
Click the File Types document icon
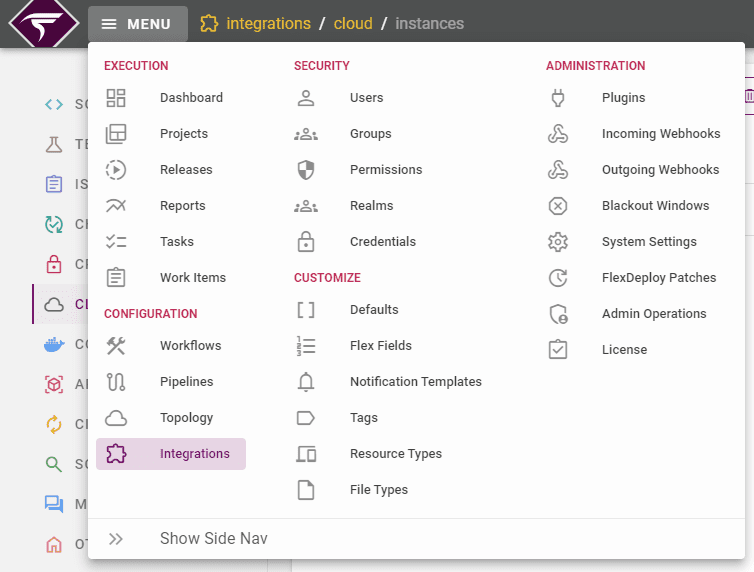(306, 490)
